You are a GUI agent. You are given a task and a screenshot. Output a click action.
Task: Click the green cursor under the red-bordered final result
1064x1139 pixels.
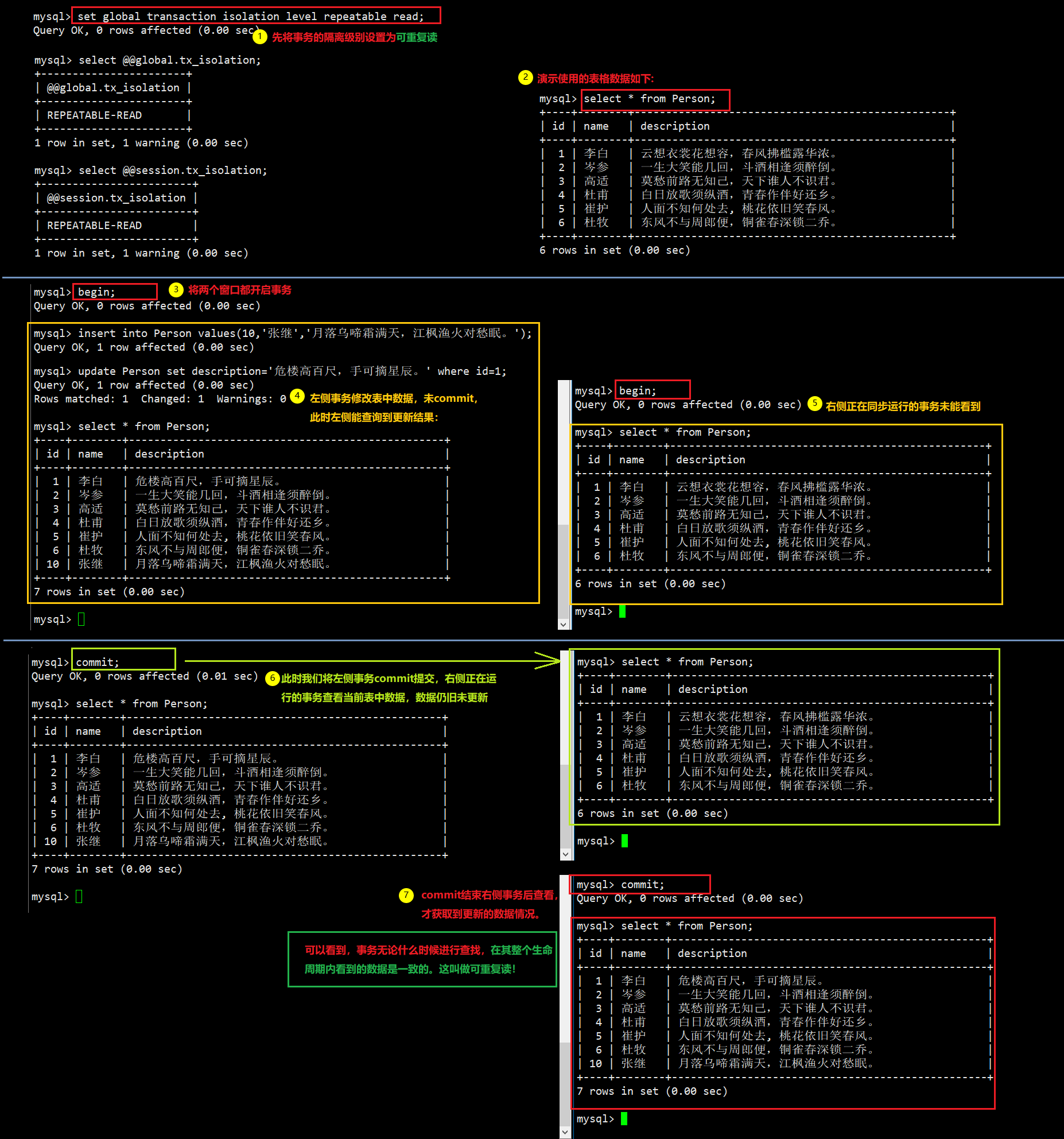click(x=624, y=1118)
